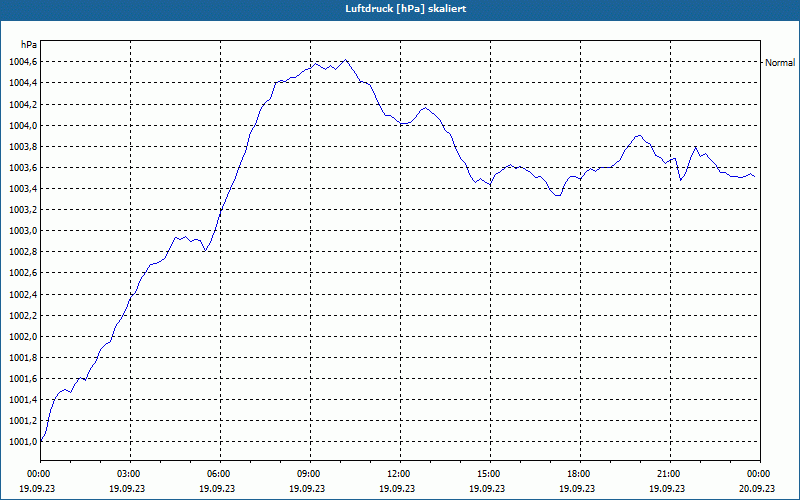Click the 1004,2 y-axis value

tap(22, 105)
